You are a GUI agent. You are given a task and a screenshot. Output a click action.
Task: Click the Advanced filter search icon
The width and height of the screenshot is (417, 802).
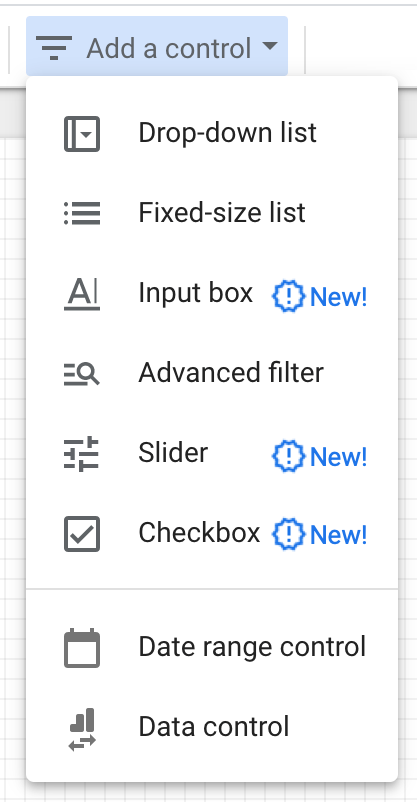click(x=82, y=373)
